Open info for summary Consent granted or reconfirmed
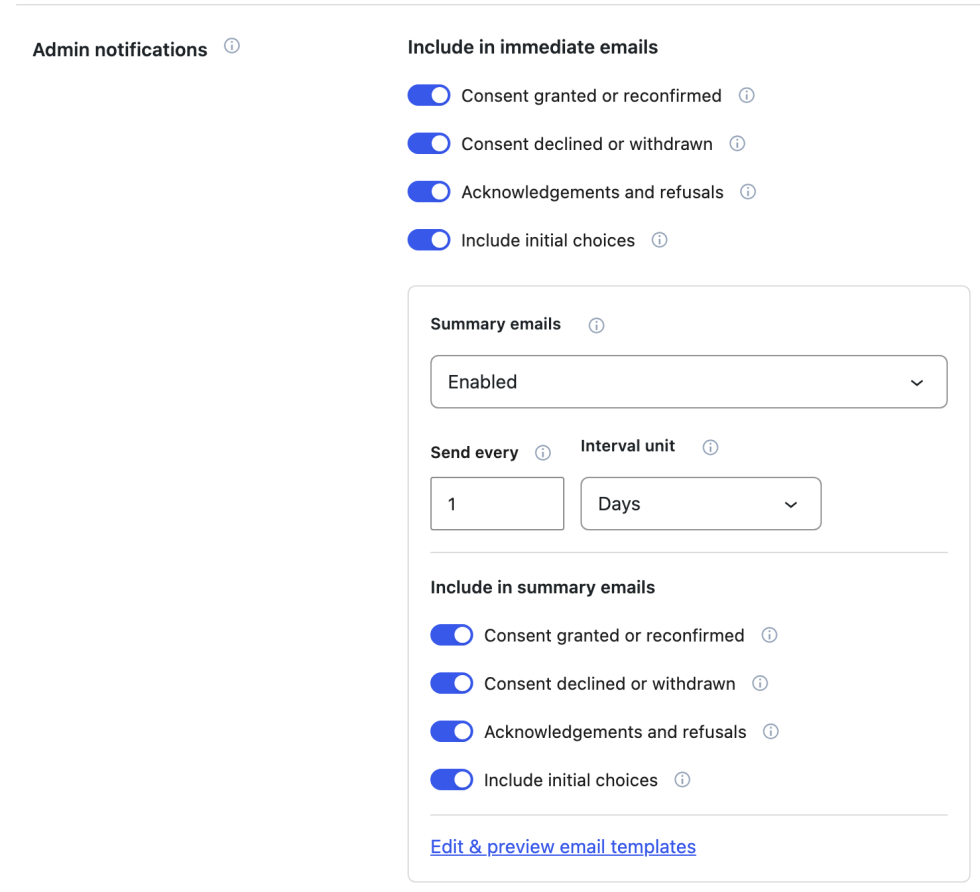The height and width of the screenshot is (892, 980). [x=769, y=635]
